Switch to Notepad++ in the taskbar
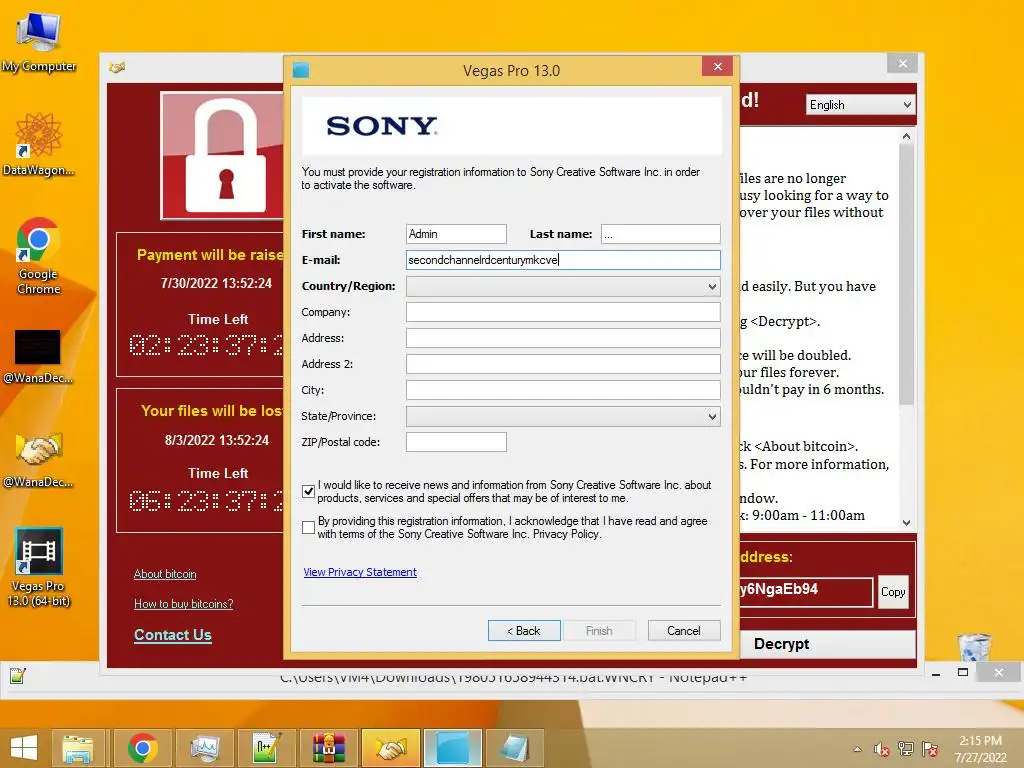This screenshot has width=1024, height=768. [267, 748]
